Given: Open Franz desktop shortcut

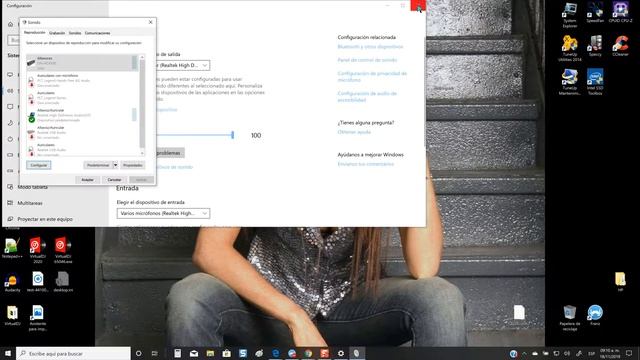Looking at the screenshot, I should tap(595, 315).
